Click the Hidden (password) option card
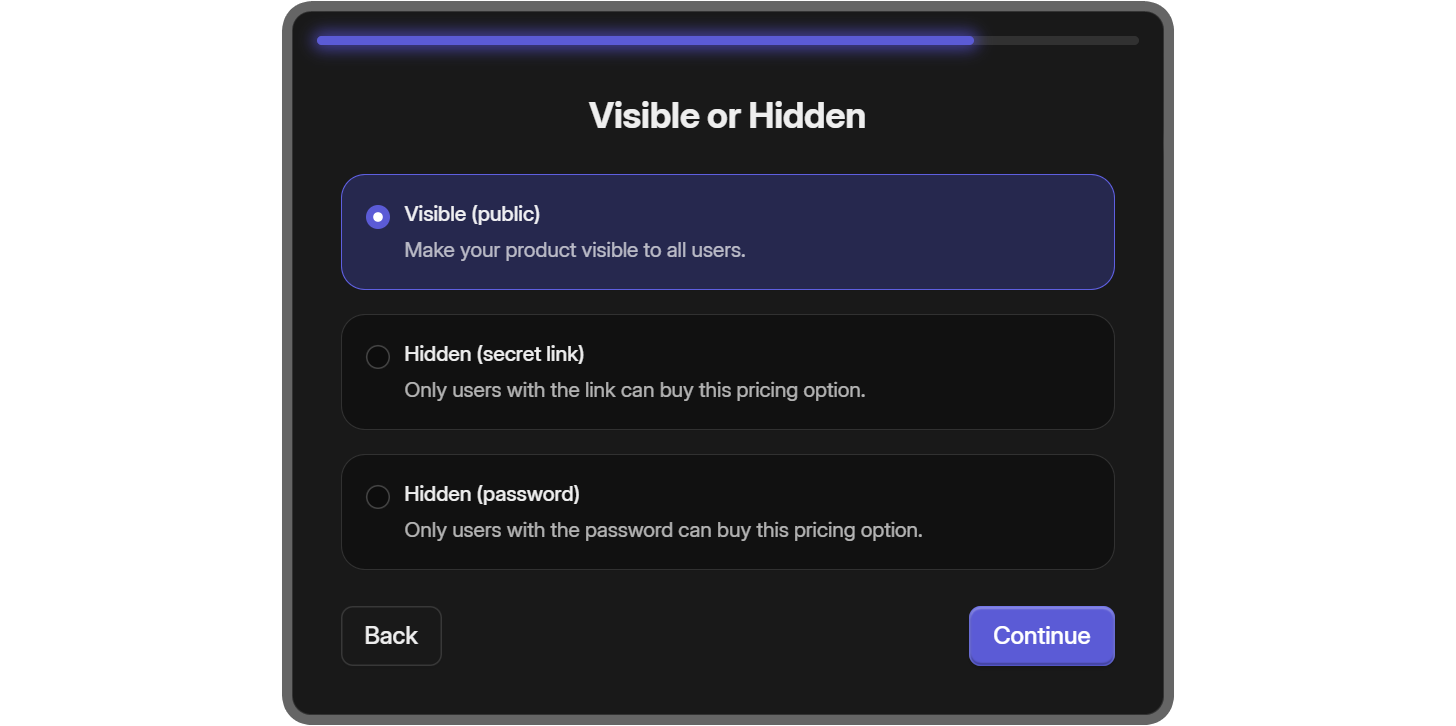The image size is (1456, 726). [728, 511]
